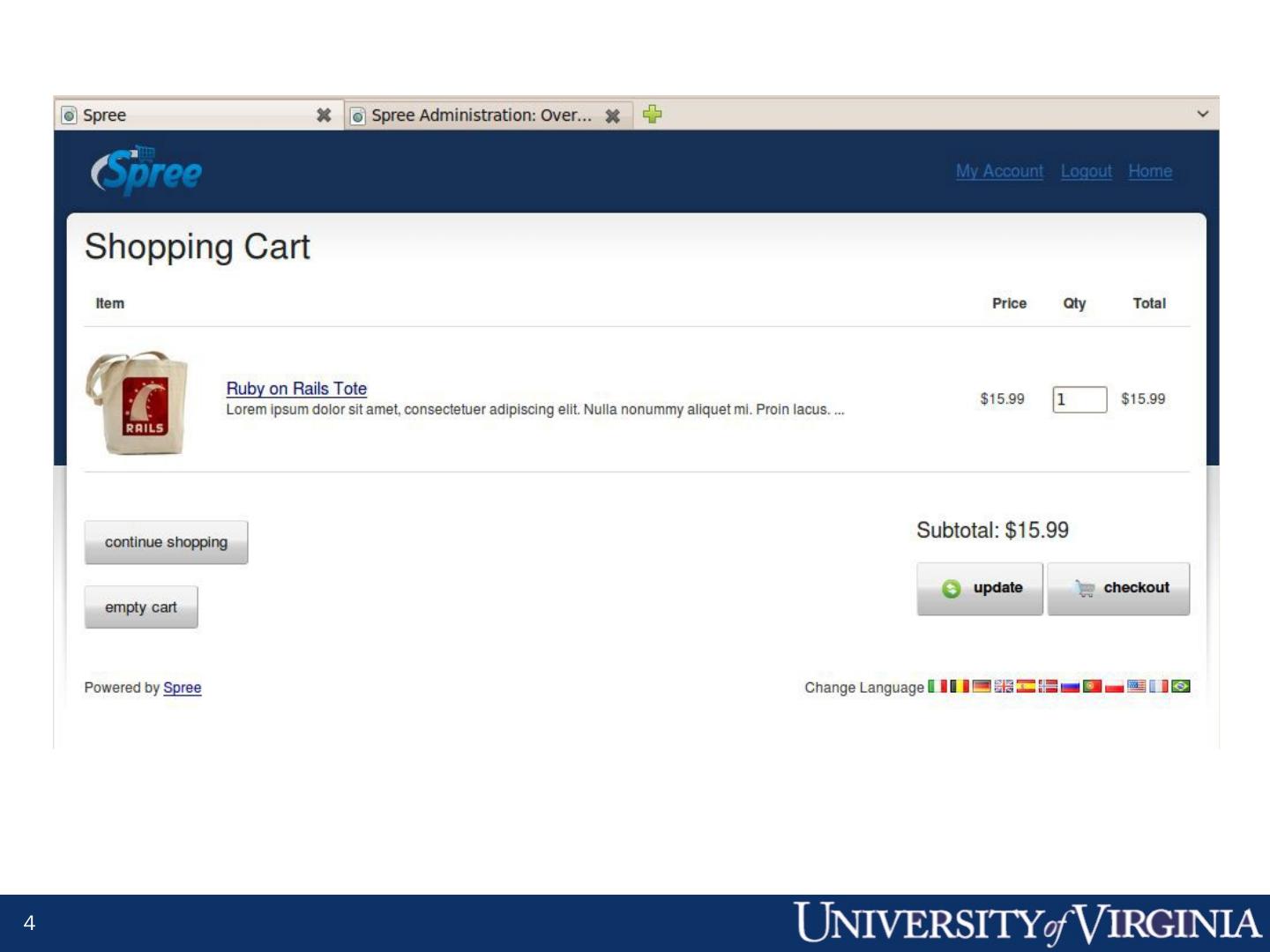Image resolution: width=1270 pixels, height=952 pixels.
Task: Switch language using the Italian flag
Action: coord(938,686)
